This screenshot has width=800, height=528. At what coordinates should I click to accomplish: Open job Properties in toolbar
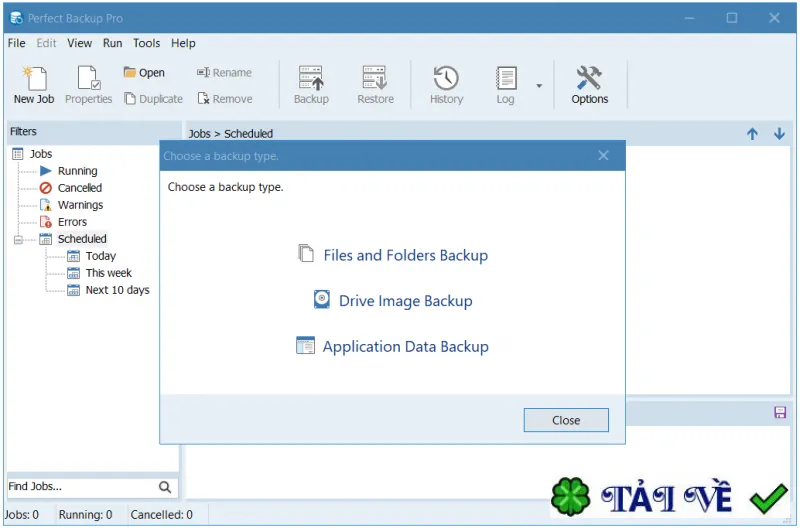[88, 85]
